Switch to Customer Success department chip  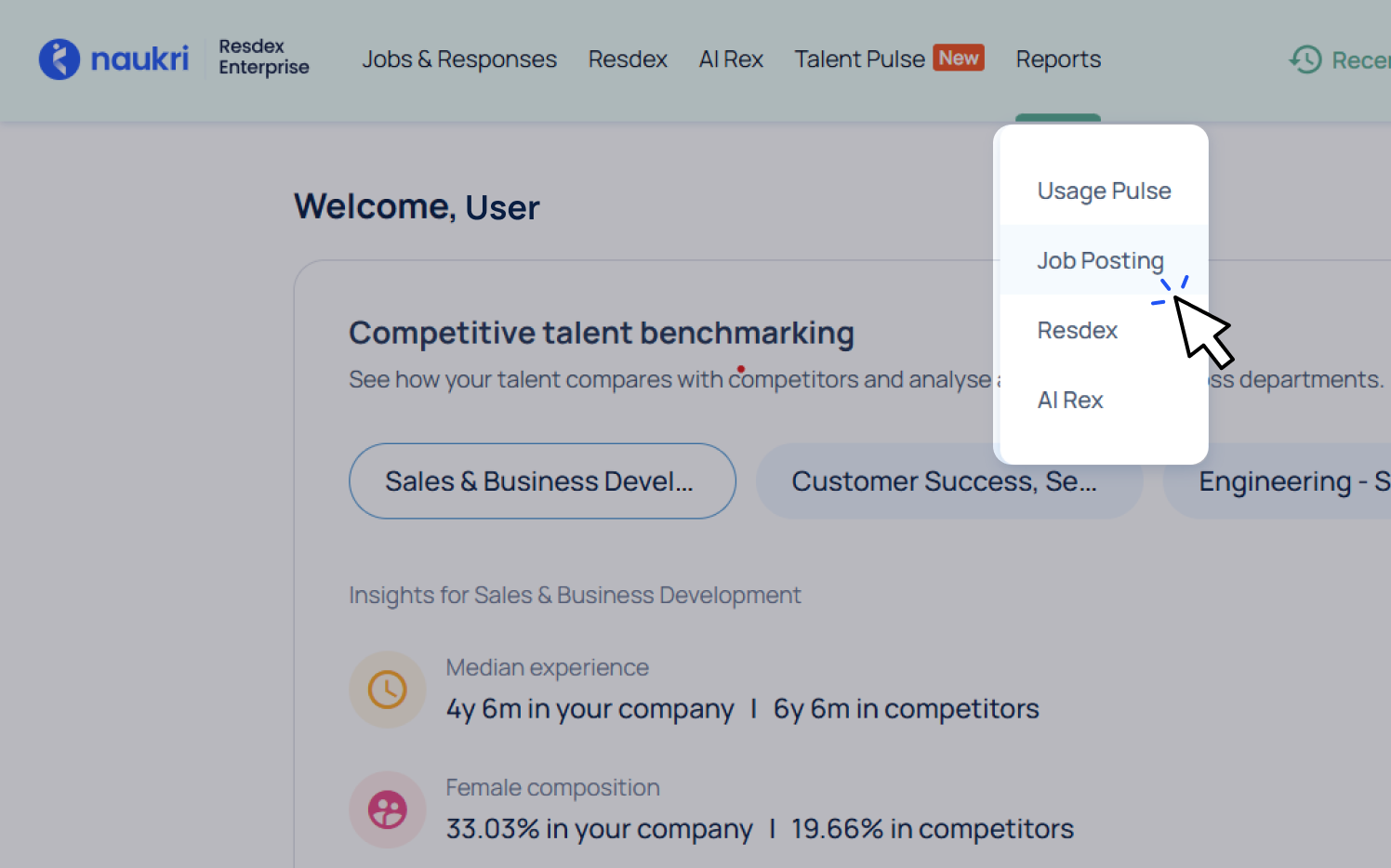(x=944, y=481)
